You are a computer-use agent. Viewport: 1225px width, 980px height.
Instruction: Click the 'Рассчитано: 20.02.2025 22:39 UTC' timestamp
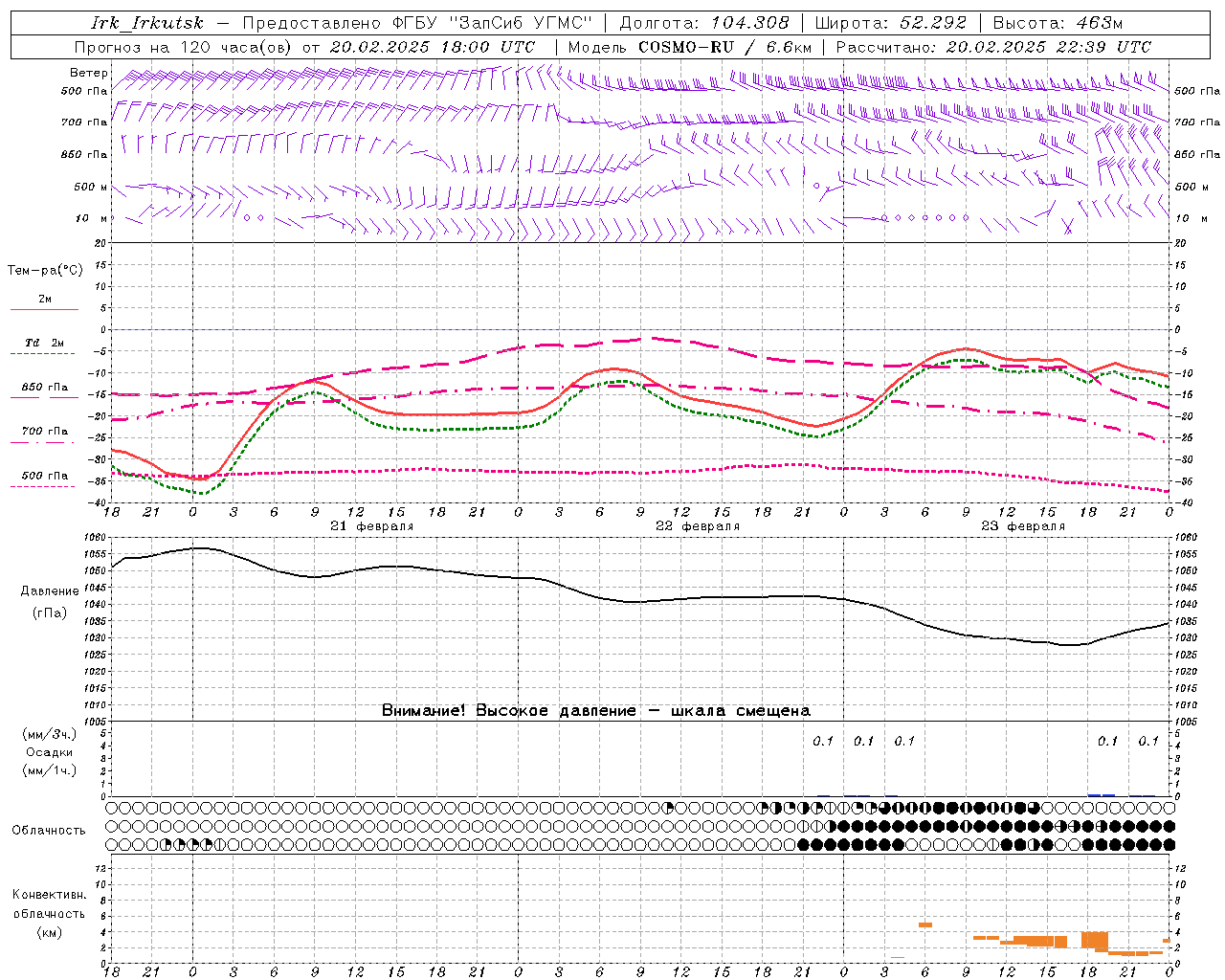[x=993, y=47]
